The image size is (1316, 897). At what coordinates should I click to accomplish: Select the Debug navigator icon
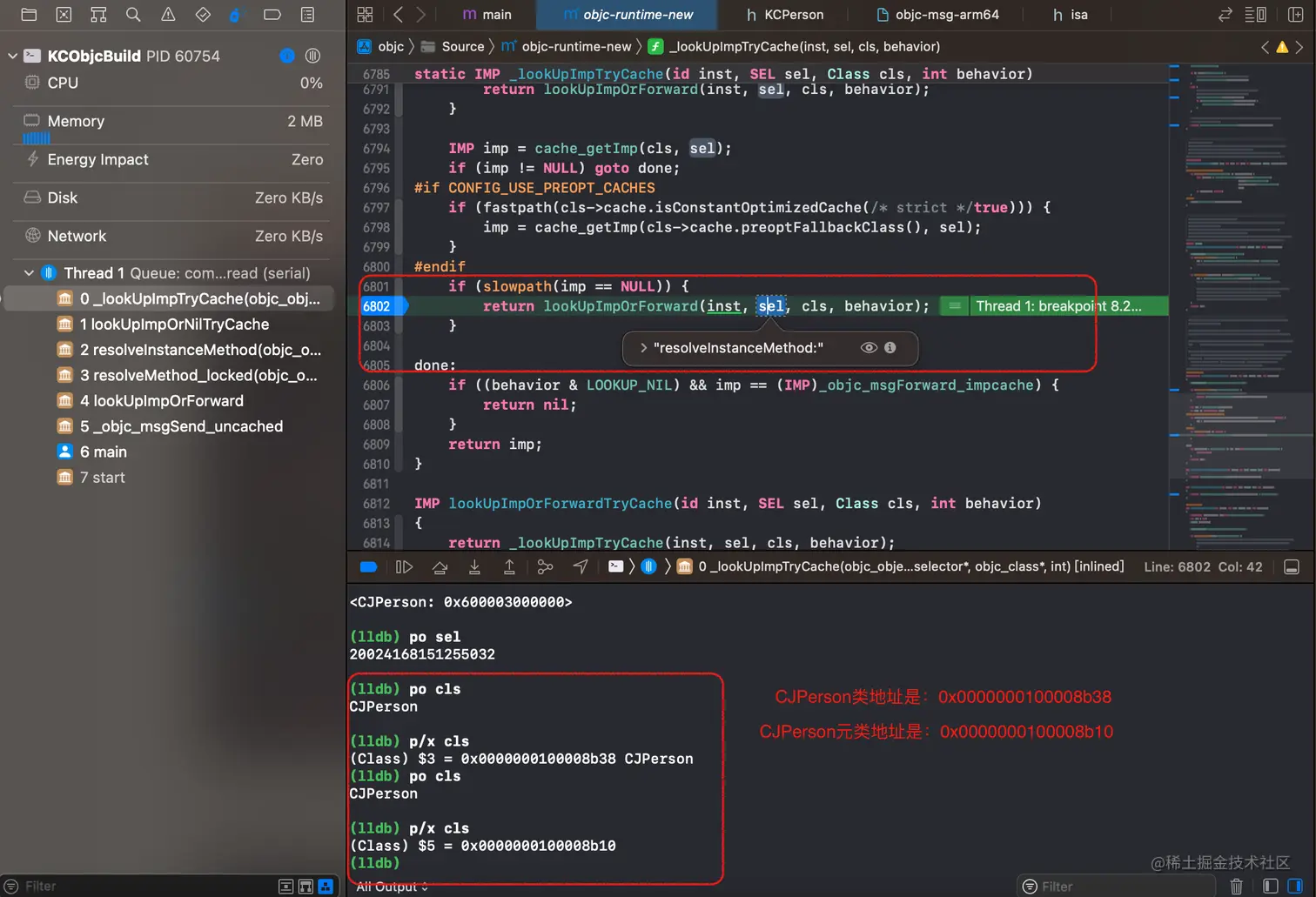236,14
